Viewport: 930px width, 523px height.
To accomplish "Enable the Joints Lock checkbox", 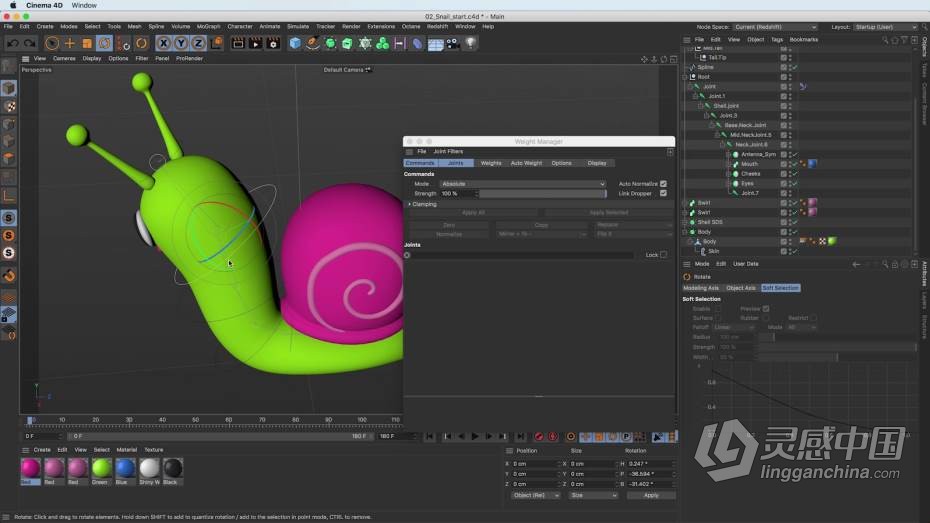I will (x=663, y=255).
